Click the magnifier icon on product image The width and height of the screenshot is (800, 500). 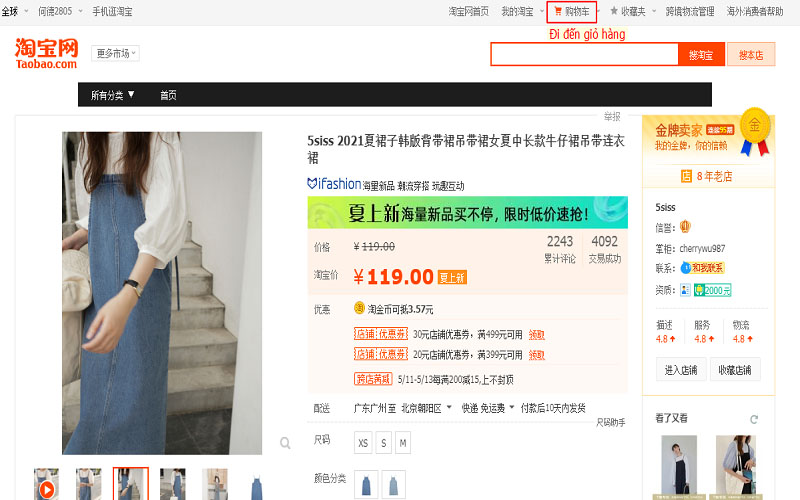[285, 442]
